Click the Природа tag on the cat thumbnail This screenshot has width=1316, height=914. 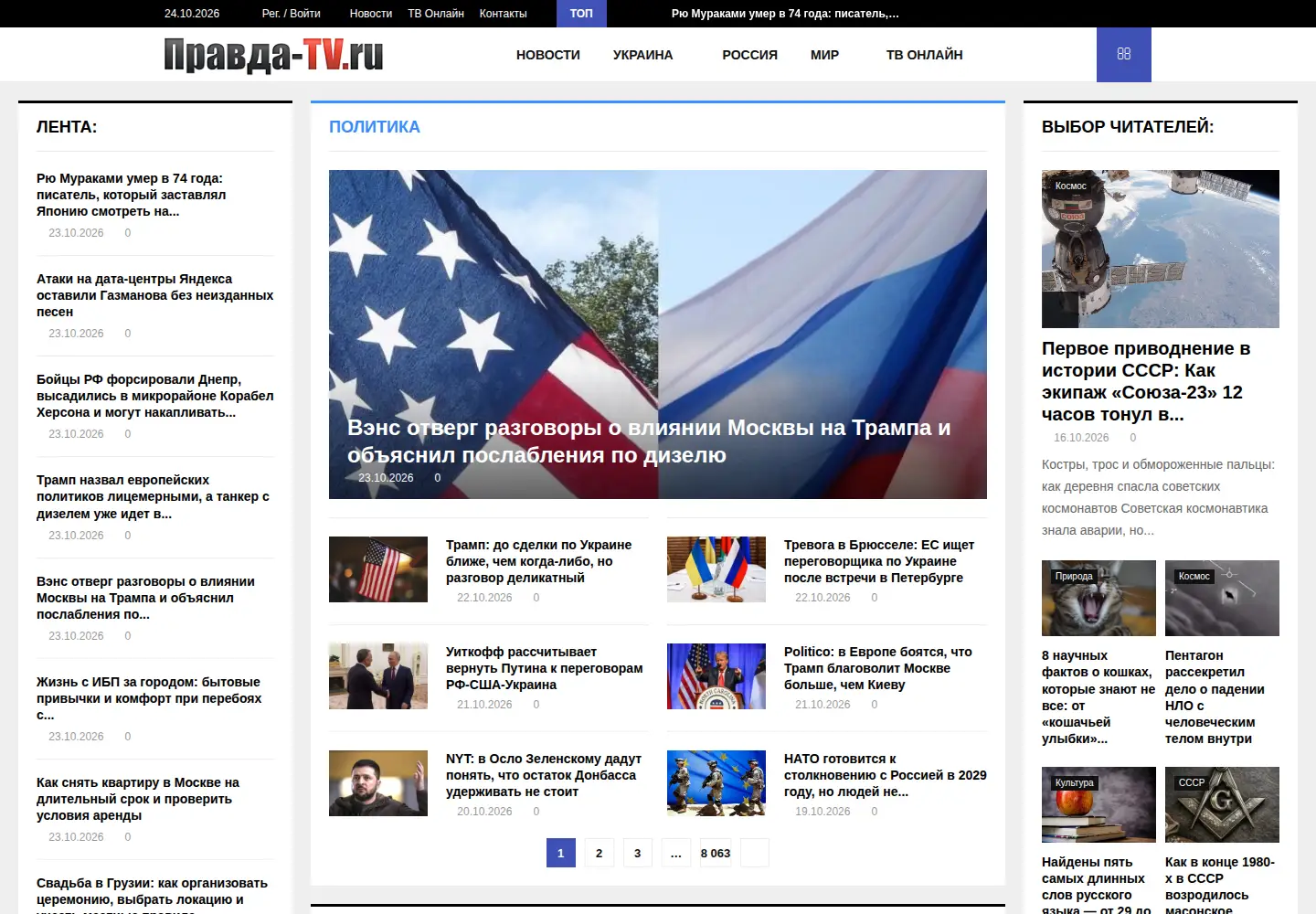1074,576
